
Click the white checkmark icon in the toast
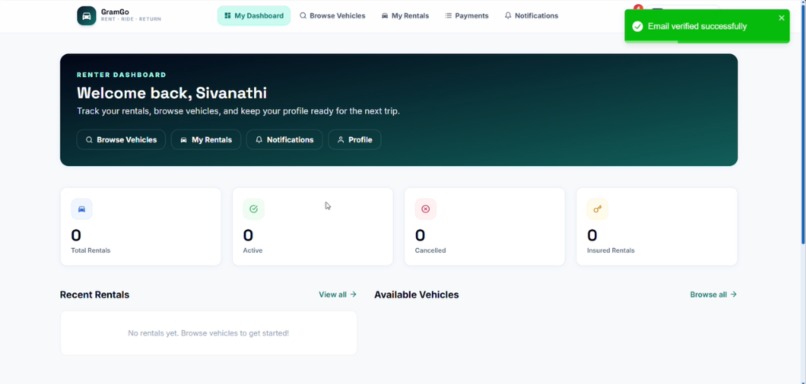point(637,27)
